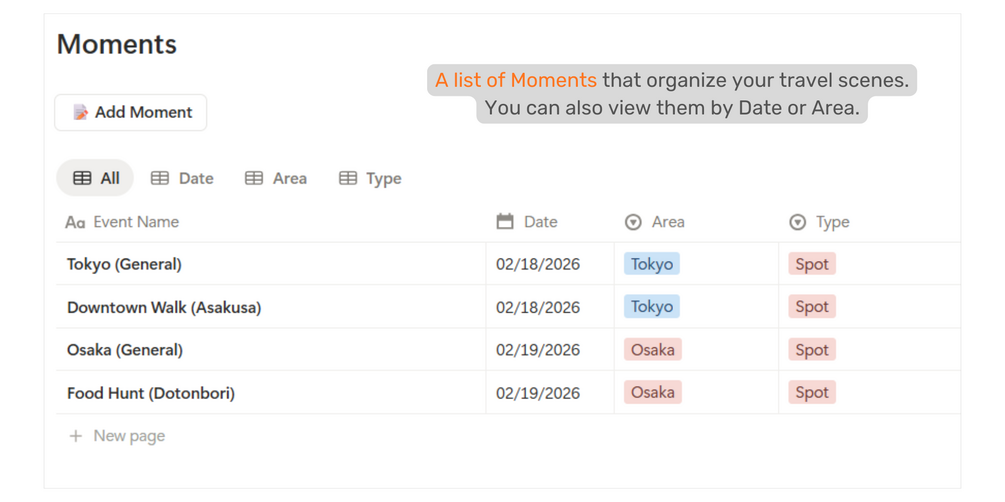Click the plus icon for New page

pyautogui.click(x=75, y=436)
